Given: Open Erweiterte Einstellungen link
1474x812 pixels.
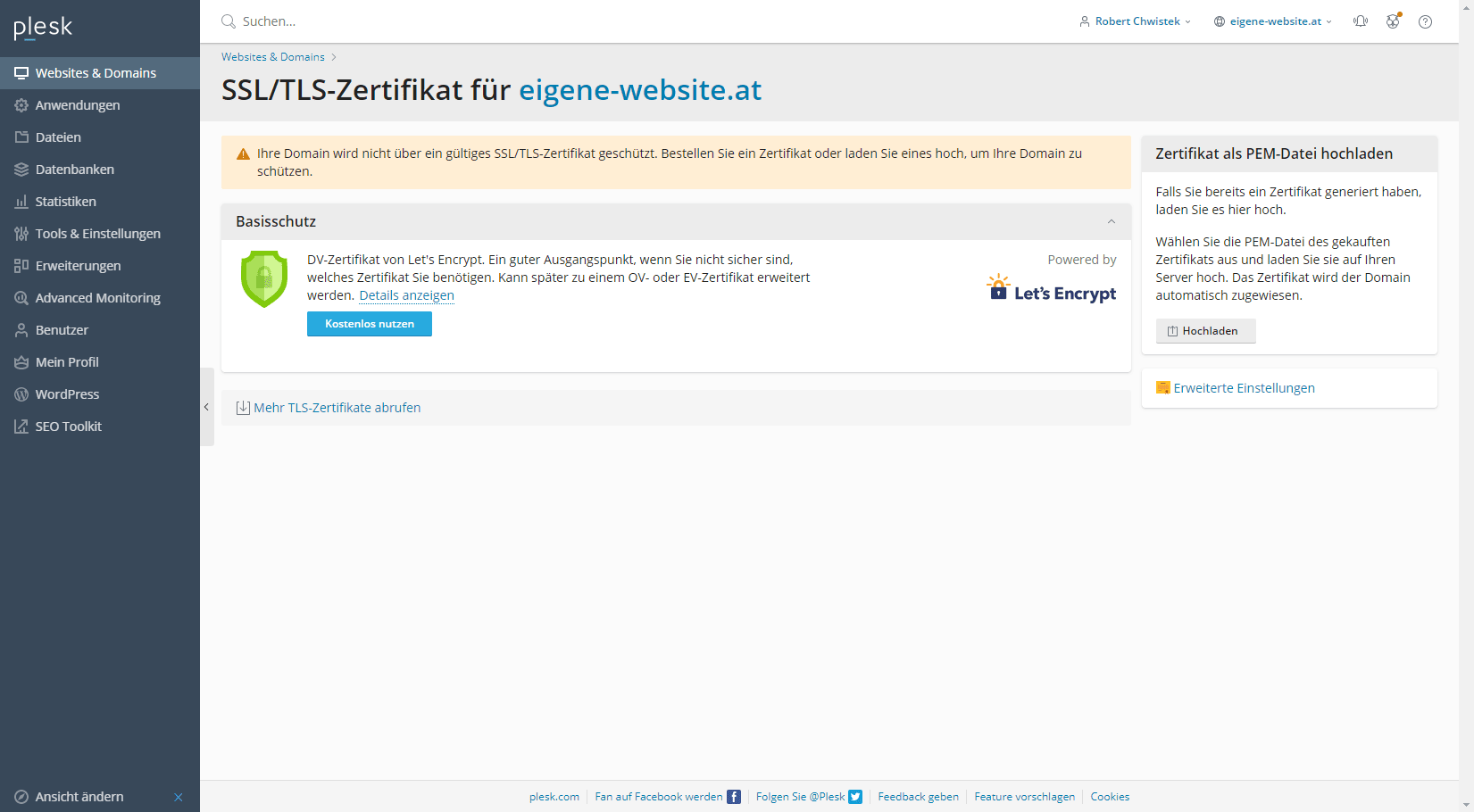Looking at the screenshot, I should tap(1244, 388).
